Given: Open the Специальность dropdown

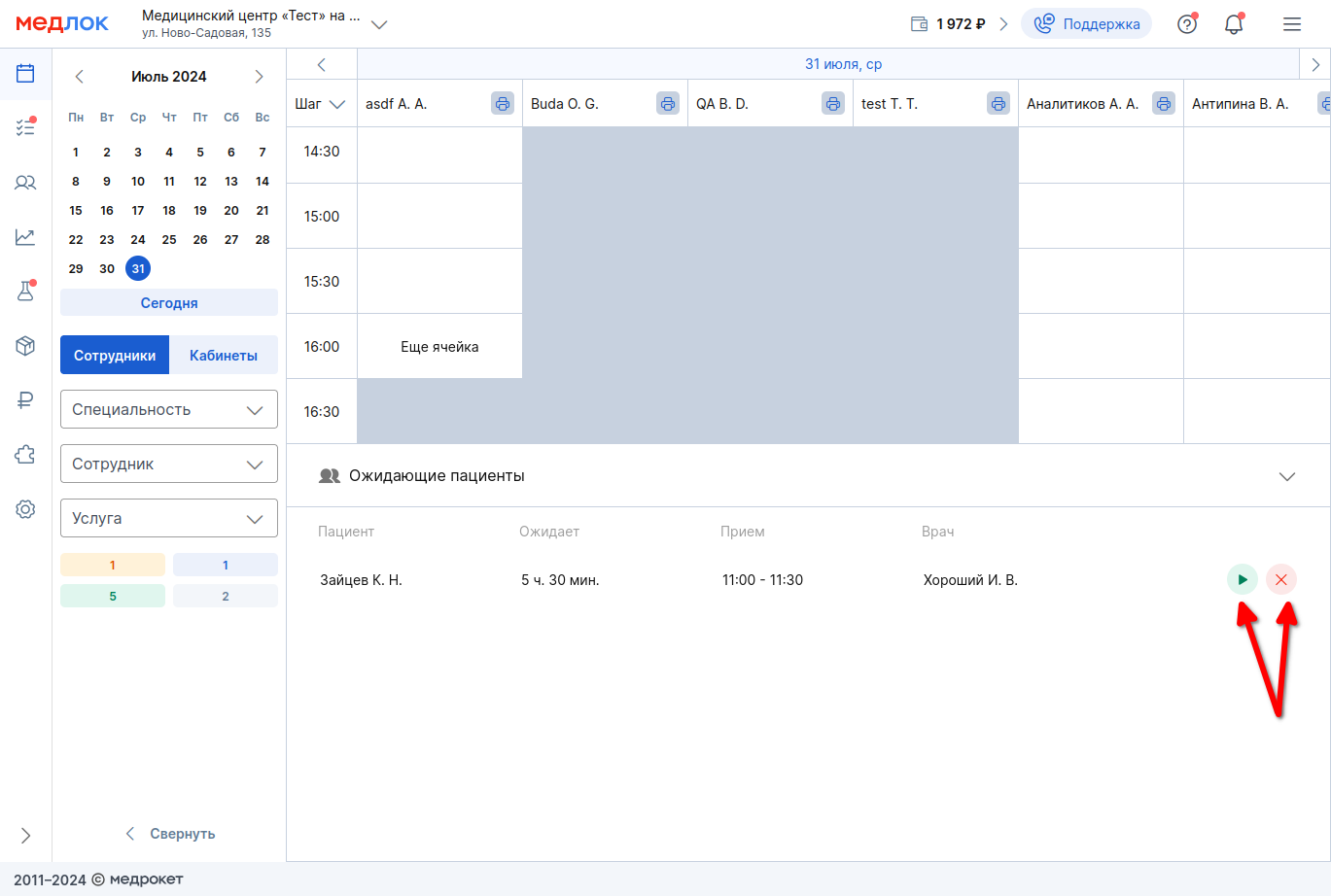Looking at the screenshot, I should (x=169, y=410).
